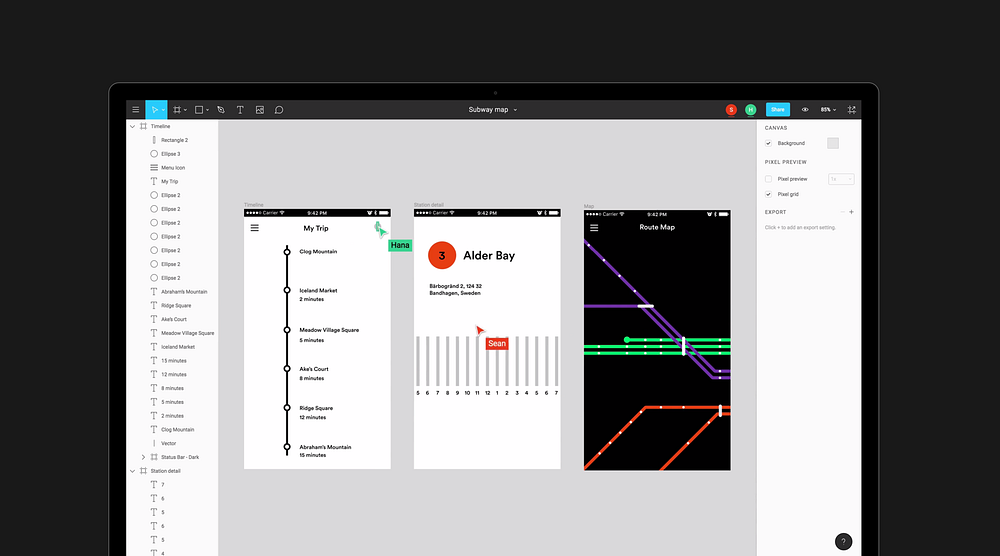The image size is (1000, 556).
Task: Select the Move tool
Action: tap(154, 110)
